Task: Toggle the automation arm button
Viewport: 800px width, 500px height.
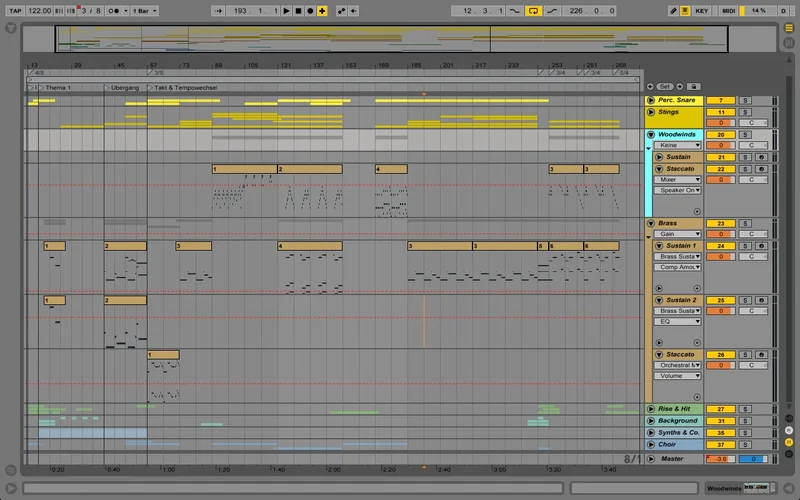Action: [x=341, y=11]
